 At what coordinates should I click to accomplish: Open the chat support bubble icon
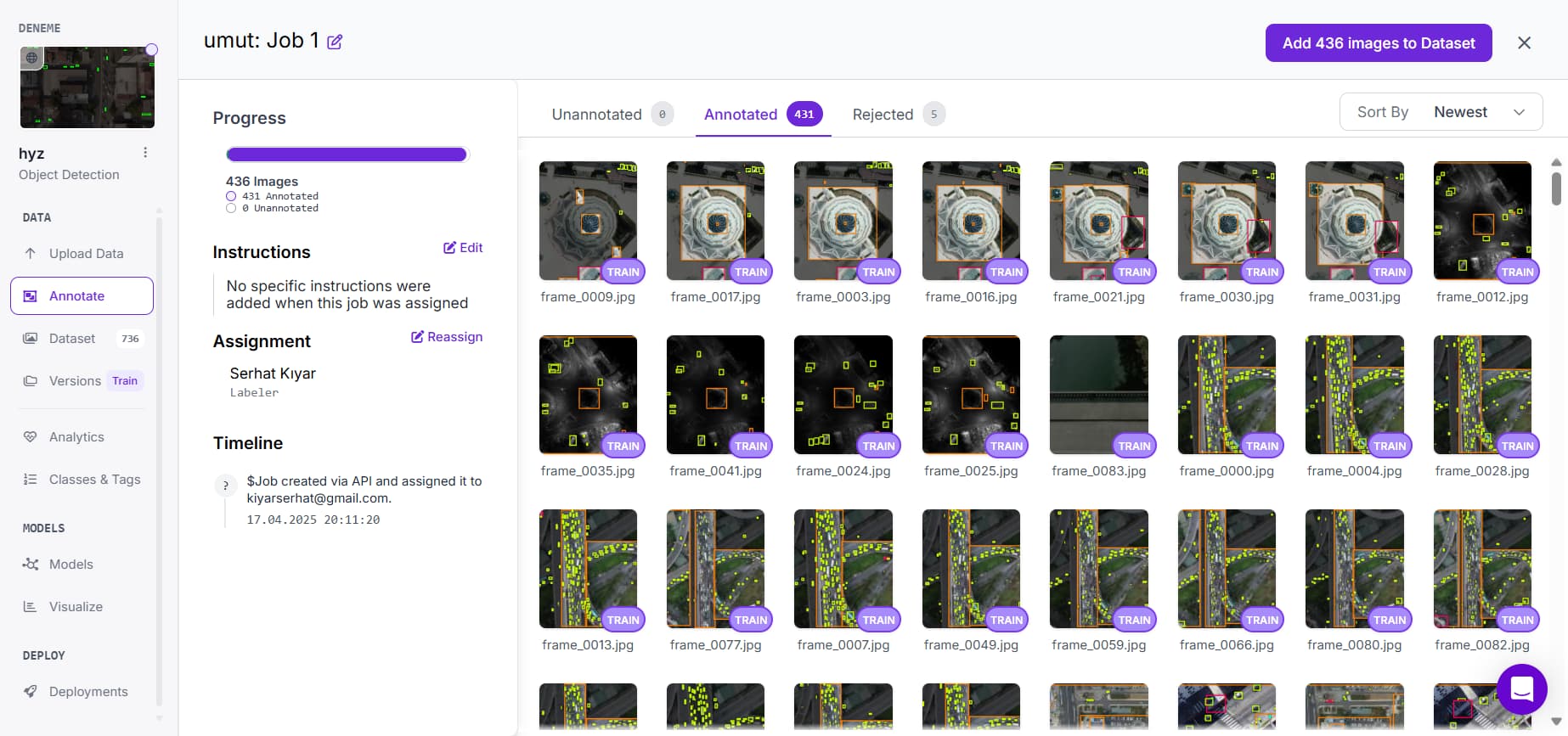[x=1522, y=688]
